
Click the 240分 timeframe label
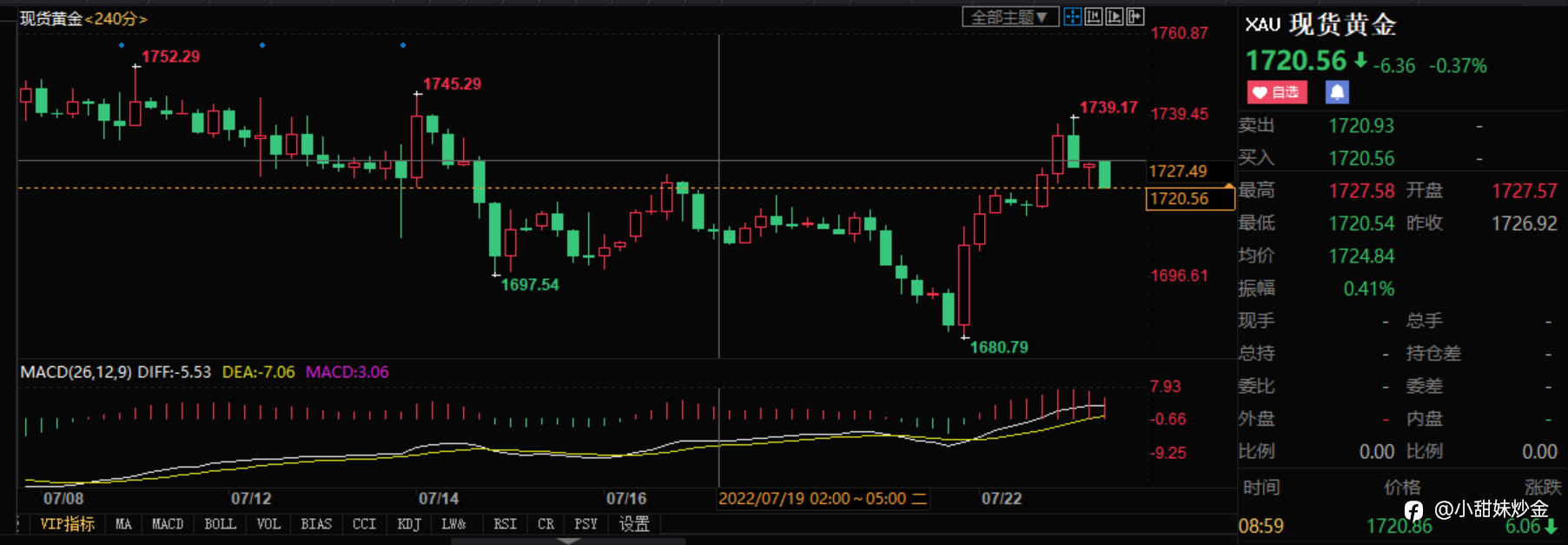click(x=116, y=18)
